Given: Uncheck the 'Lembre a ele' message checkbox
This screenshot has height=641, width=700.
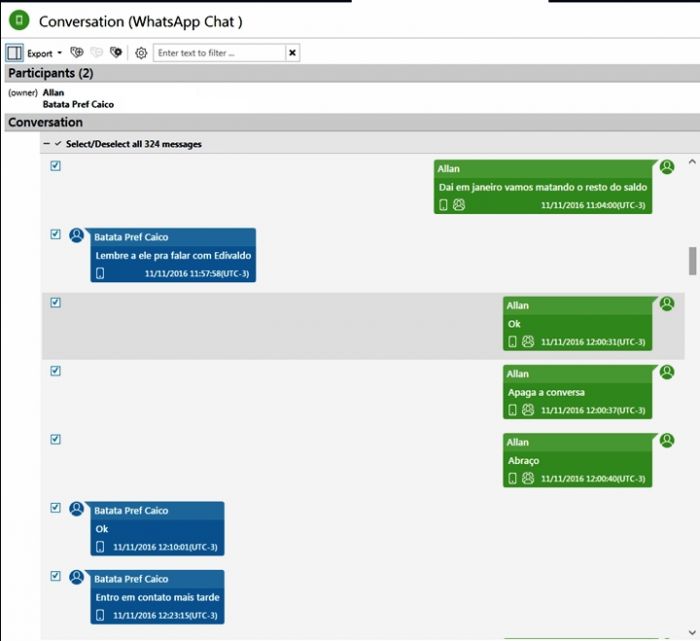Looking at the screenshot, I should pos(55,234).
